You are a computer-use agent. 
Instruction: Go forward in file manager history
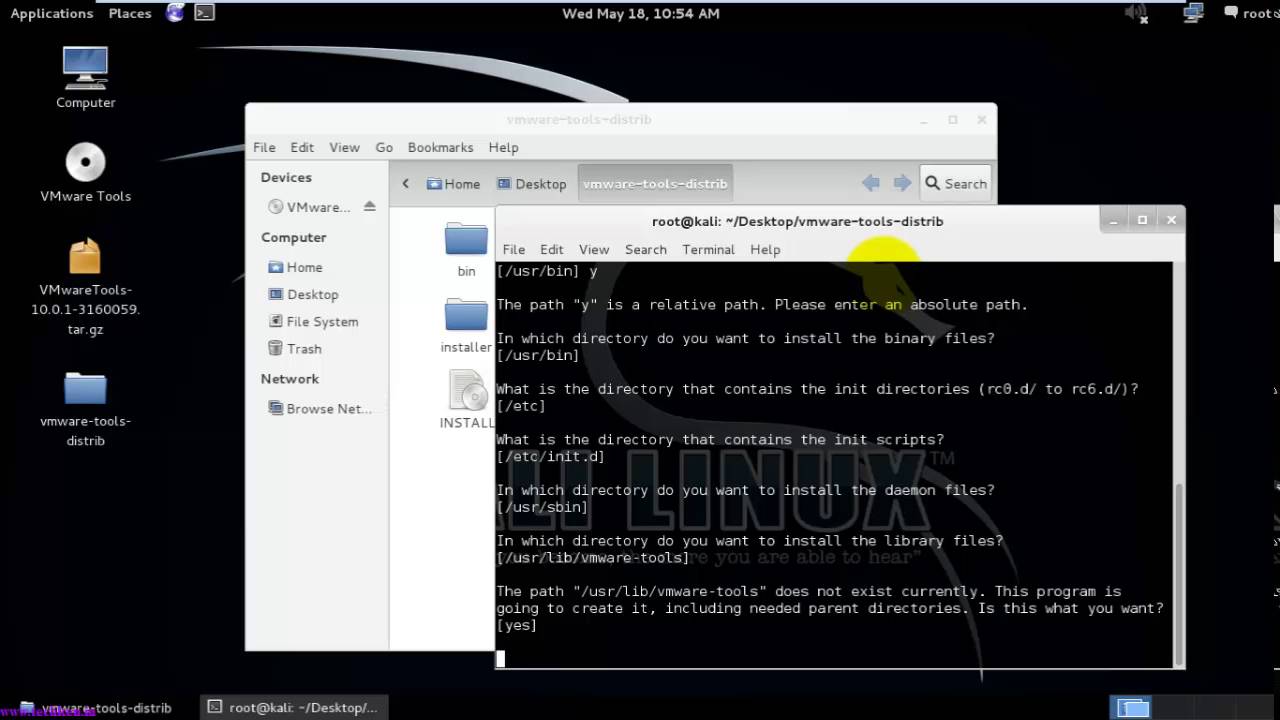point(902,183)
